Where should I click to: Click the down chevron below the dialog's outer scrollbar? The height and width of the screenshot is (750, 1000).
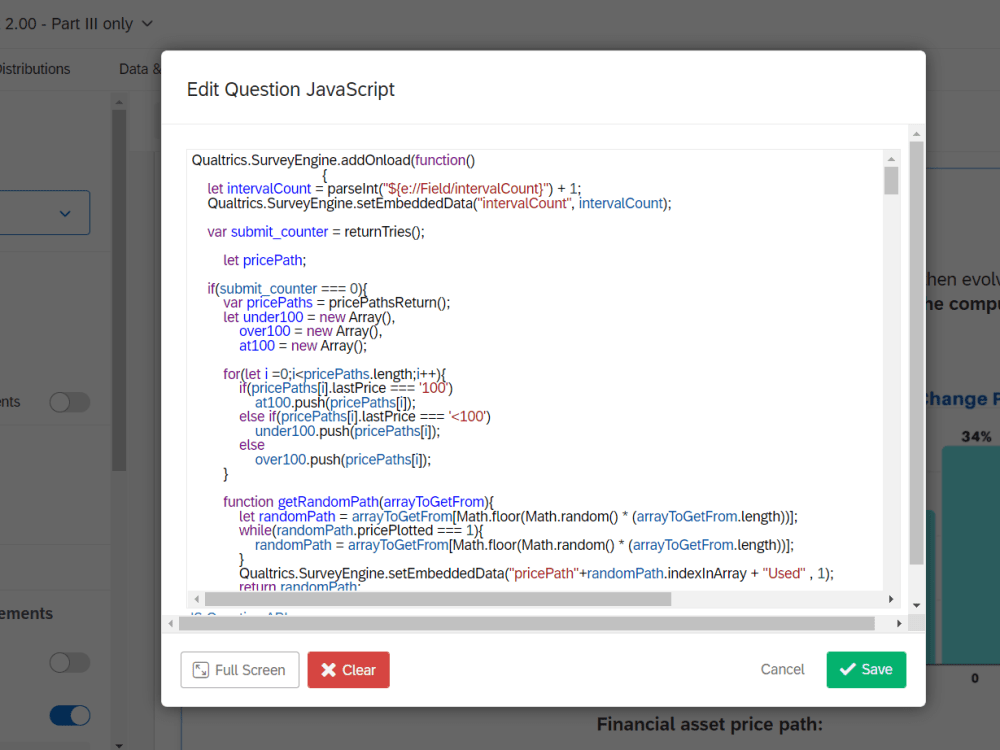tap(916, 605)
